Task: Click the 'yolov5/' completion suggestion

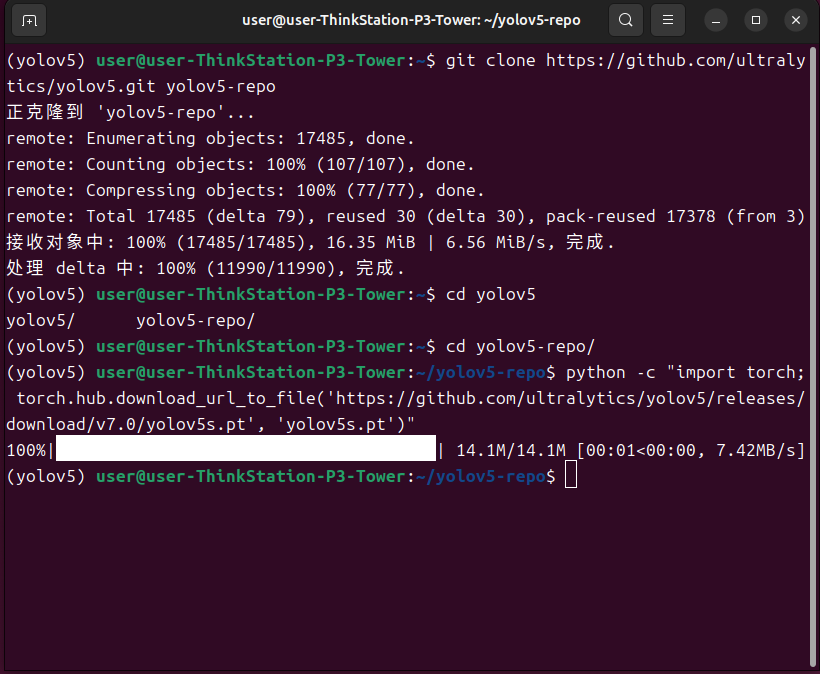Action: pyautogui.click(x=41, y=321)
